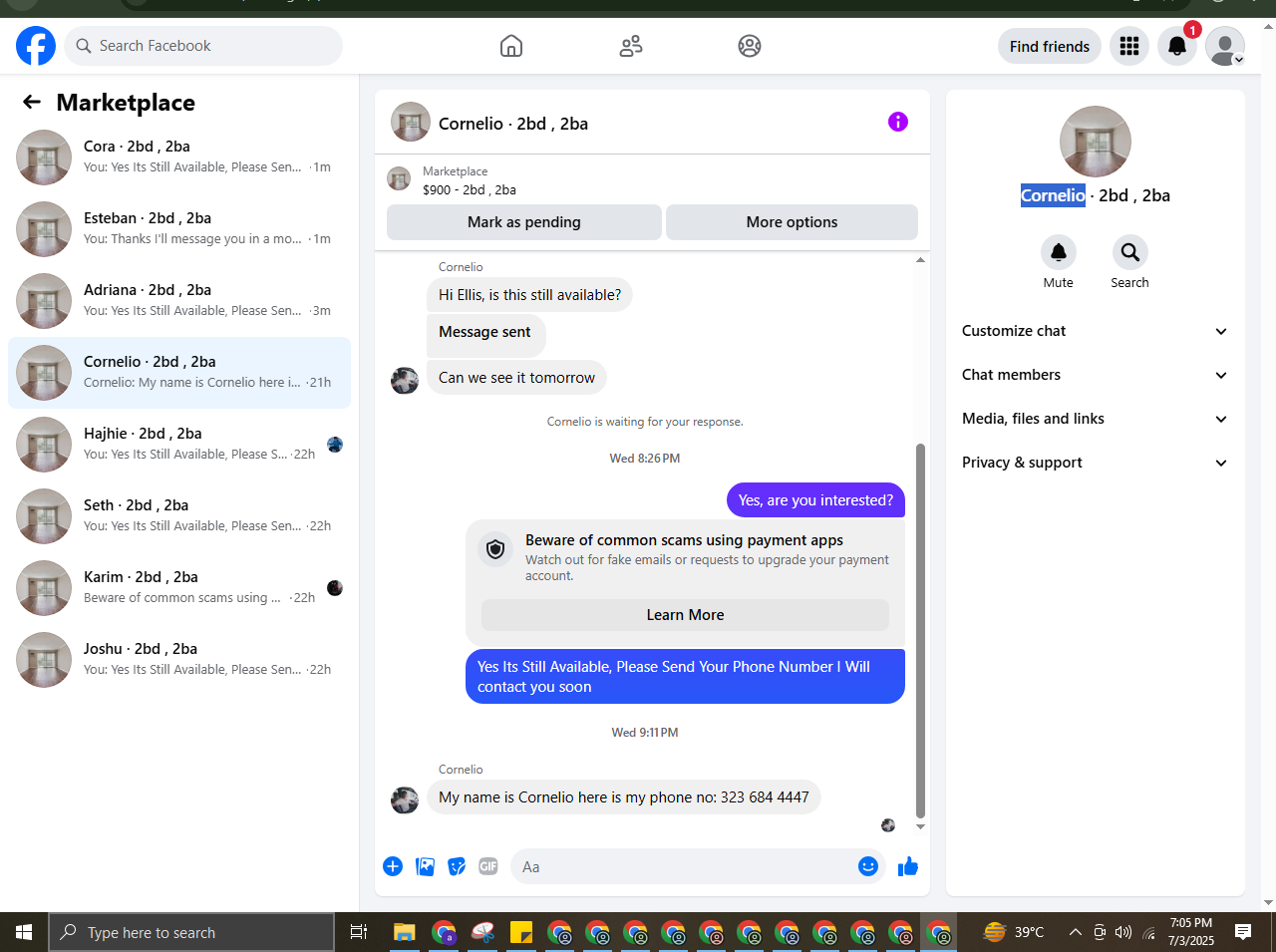Open Windows notification center icon

[1243, 932]
